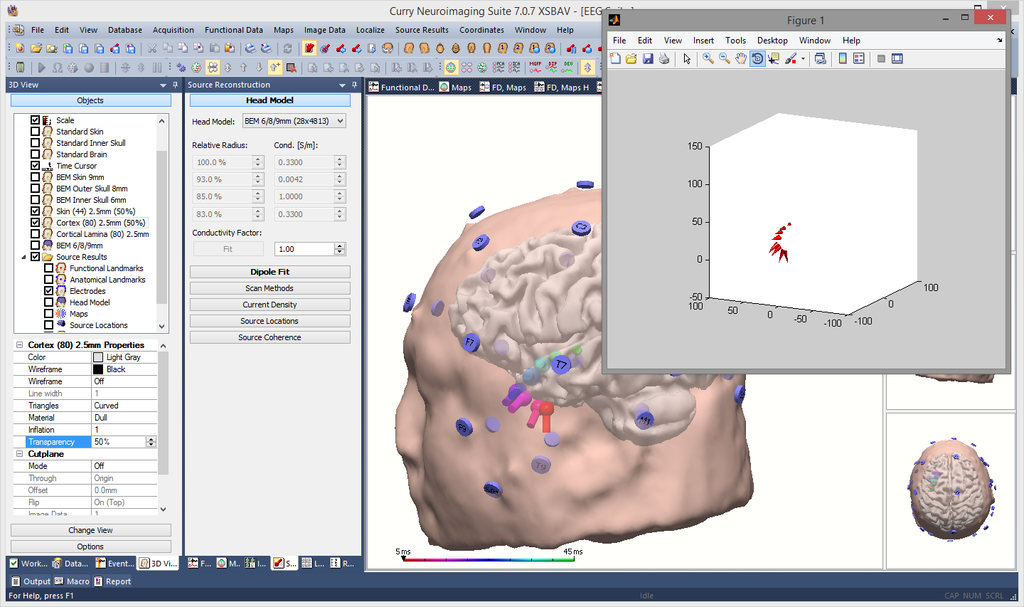Click the Open folder icon in Curry toolbar
The width and height of the screenshot is (1024, 607).
(x=36, y=48)
